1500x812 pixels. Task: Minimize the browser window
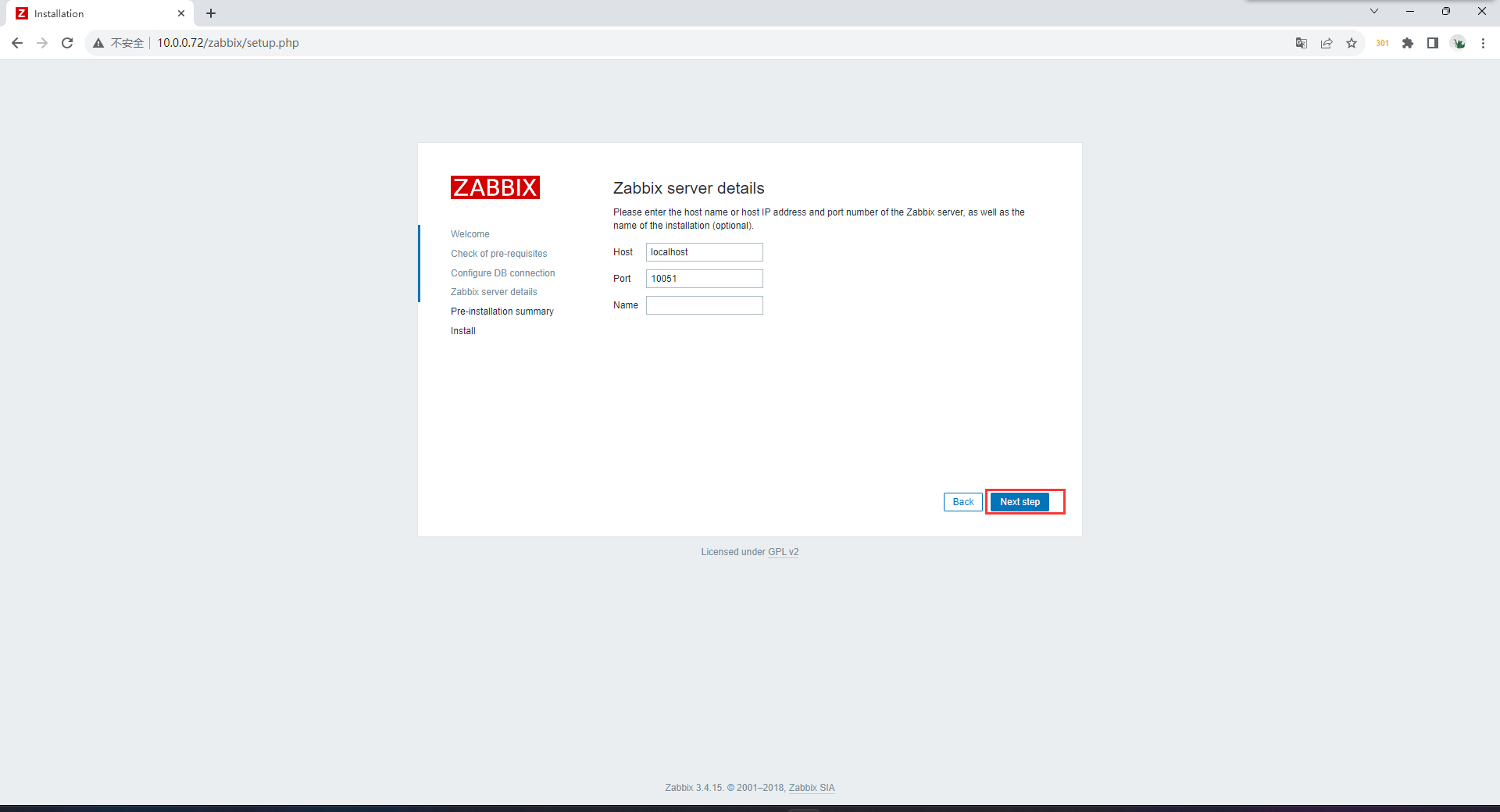[x=1410, y=11]
